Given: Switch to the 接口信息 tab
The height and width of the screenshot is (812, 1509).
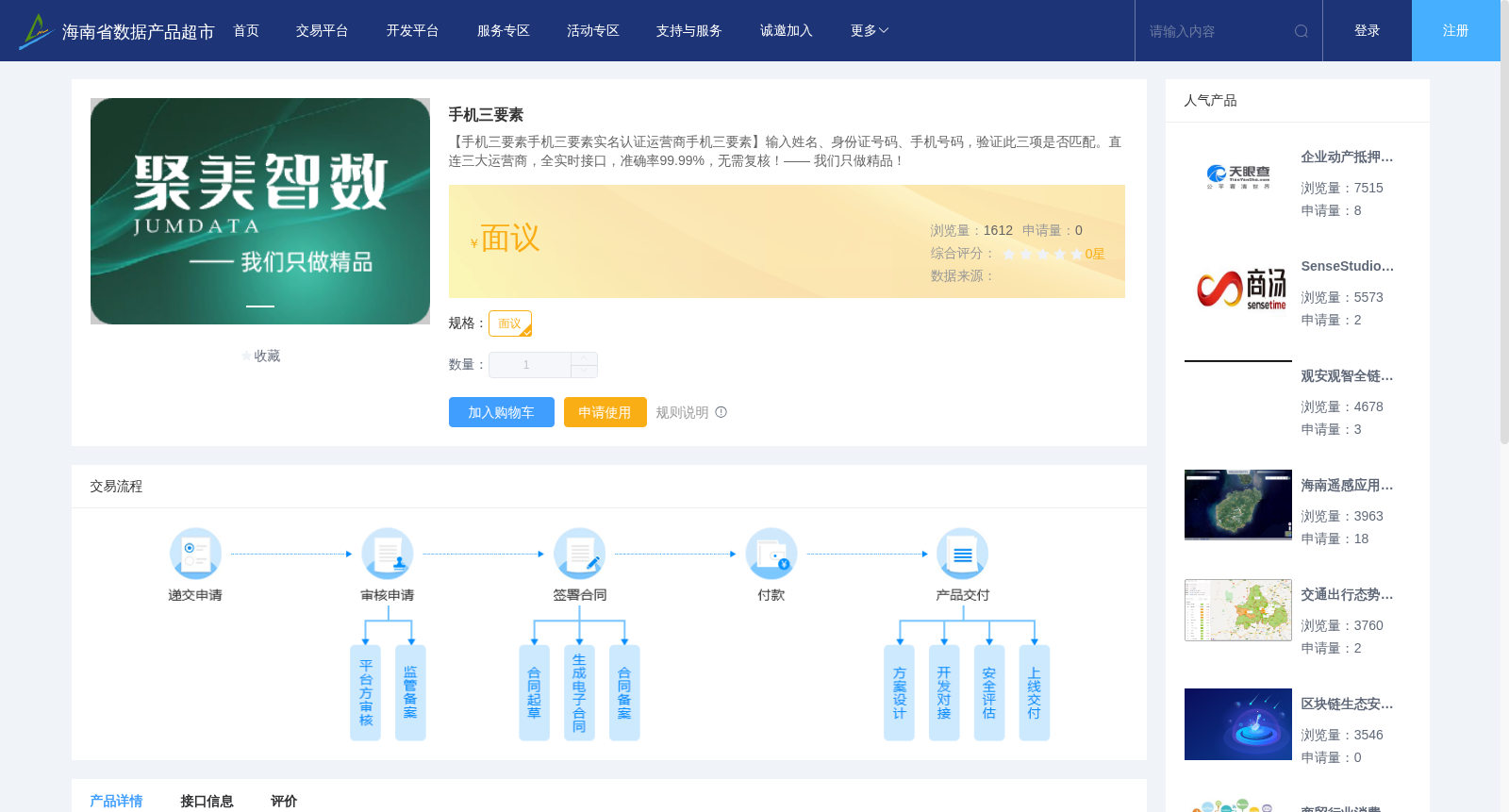Looking at the screenshot, I should [x=207, y=801].
